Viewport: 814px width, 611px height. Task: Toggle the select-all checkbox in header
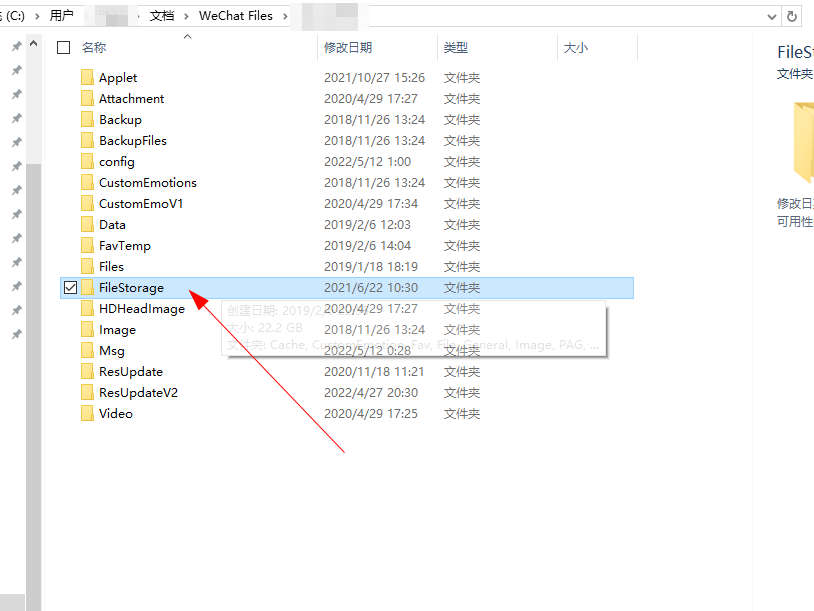pos(64,48)
